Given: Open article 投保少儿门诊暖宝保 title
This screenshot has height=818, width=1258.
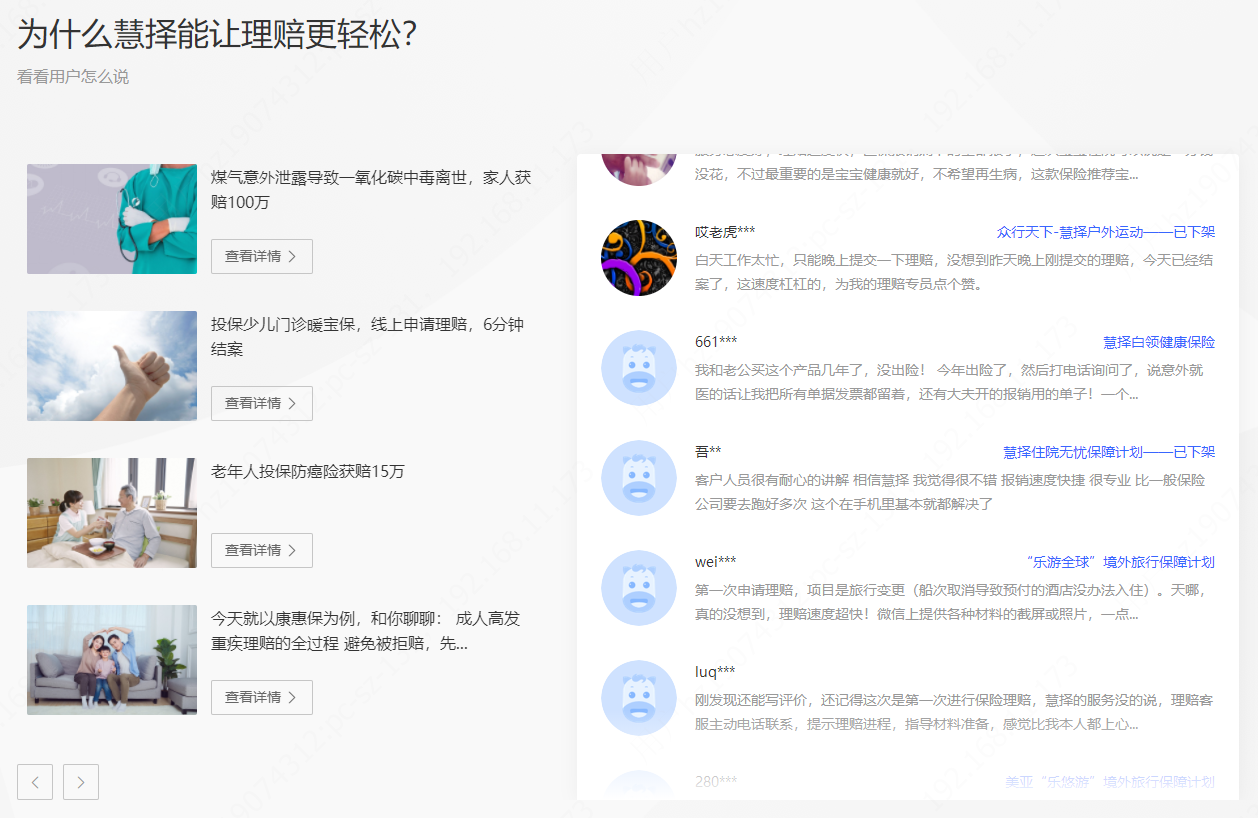Looking at the screenshot, I should (367, 337).
